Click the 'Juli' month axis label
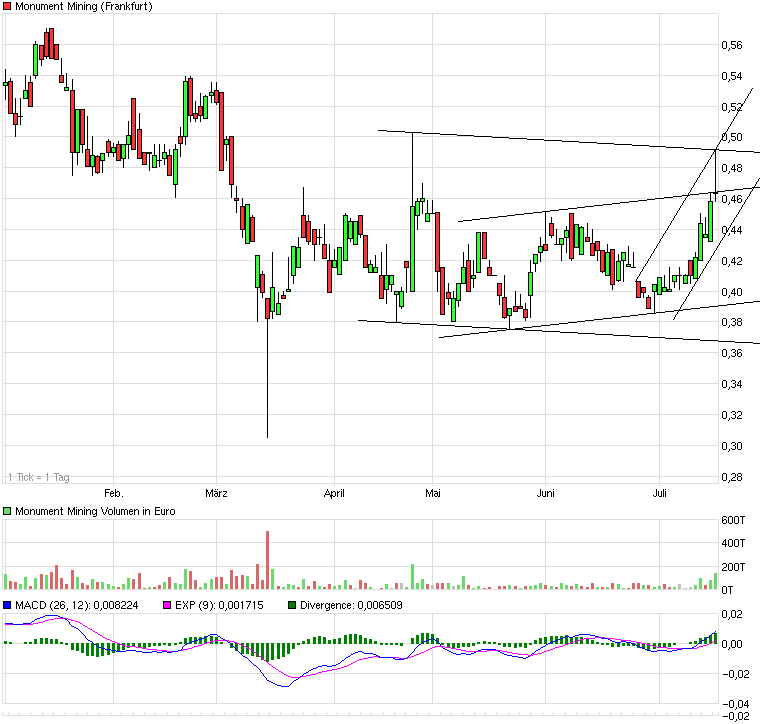The height and width of the screenshot is (724, 760). tap(660, 493)
